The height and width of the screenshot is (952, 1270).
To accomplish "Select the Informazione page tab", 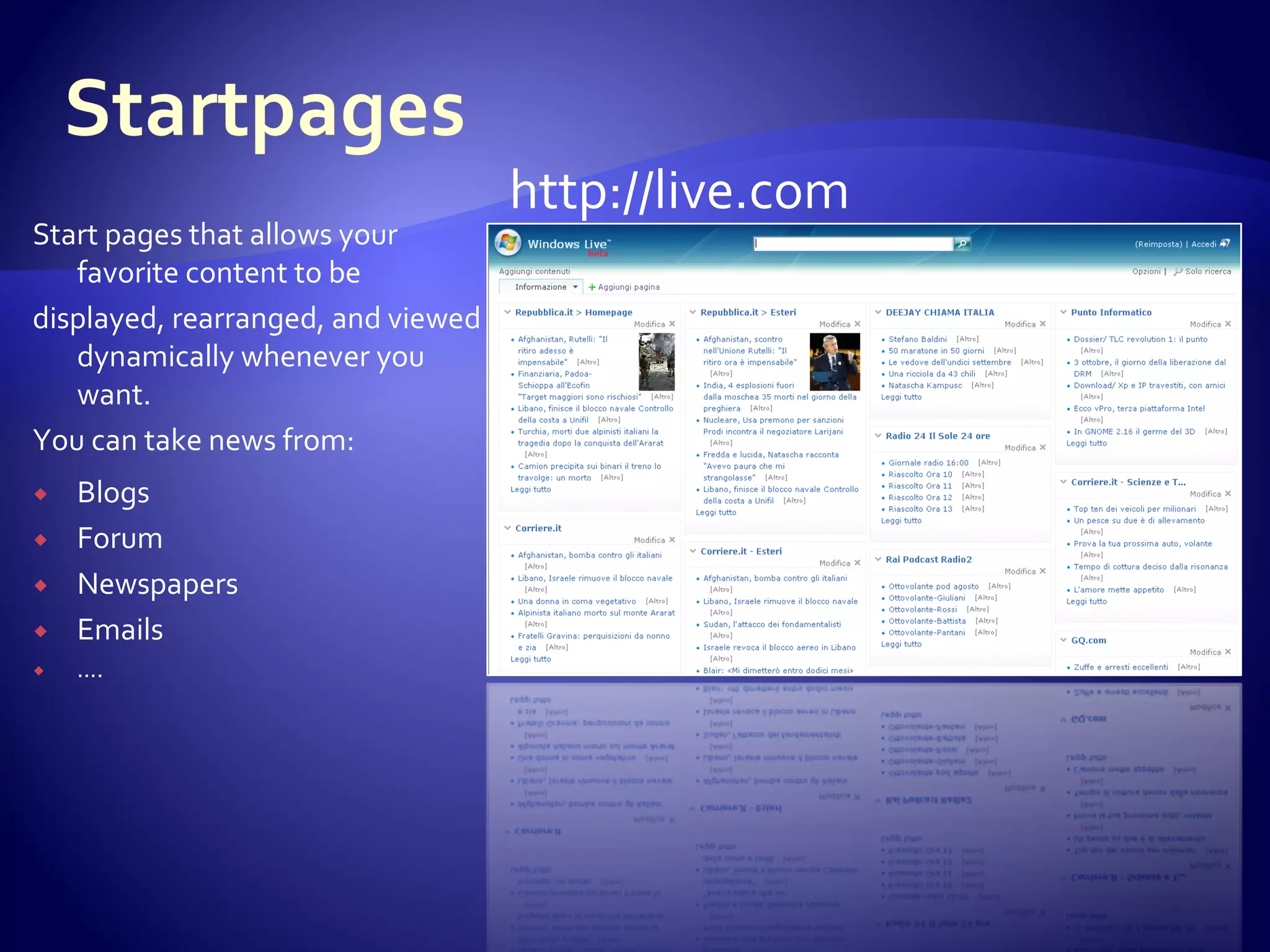I will coord(540,287).
